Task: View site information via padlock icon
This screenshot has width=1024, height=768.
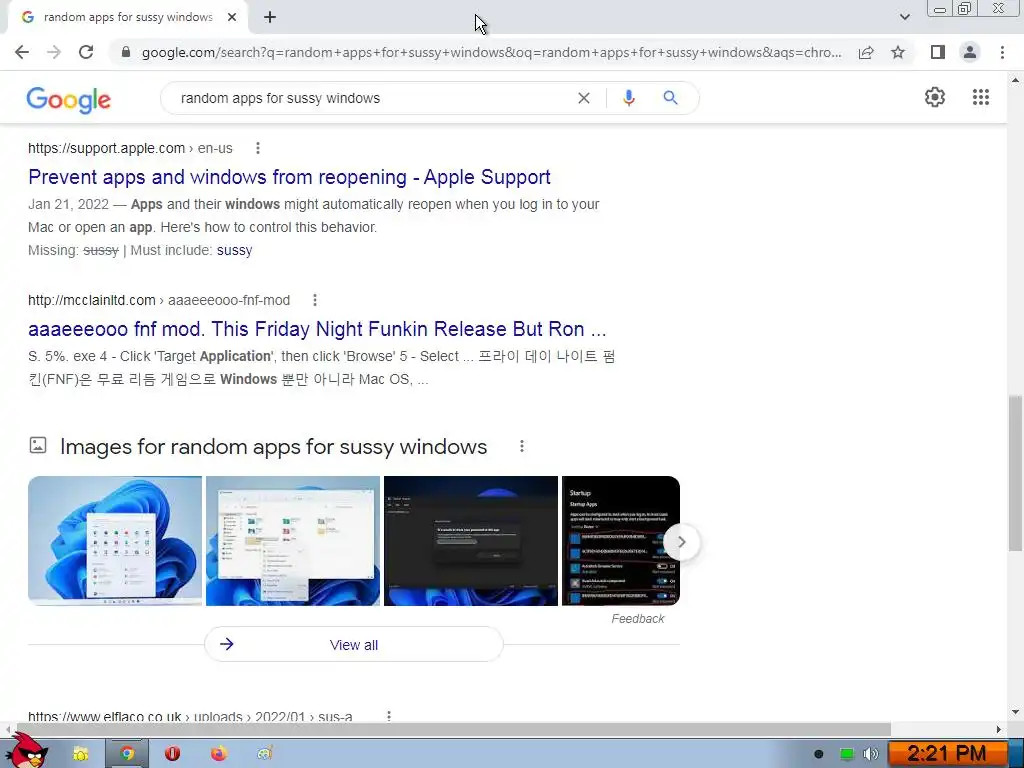Action: click(126, 52)
